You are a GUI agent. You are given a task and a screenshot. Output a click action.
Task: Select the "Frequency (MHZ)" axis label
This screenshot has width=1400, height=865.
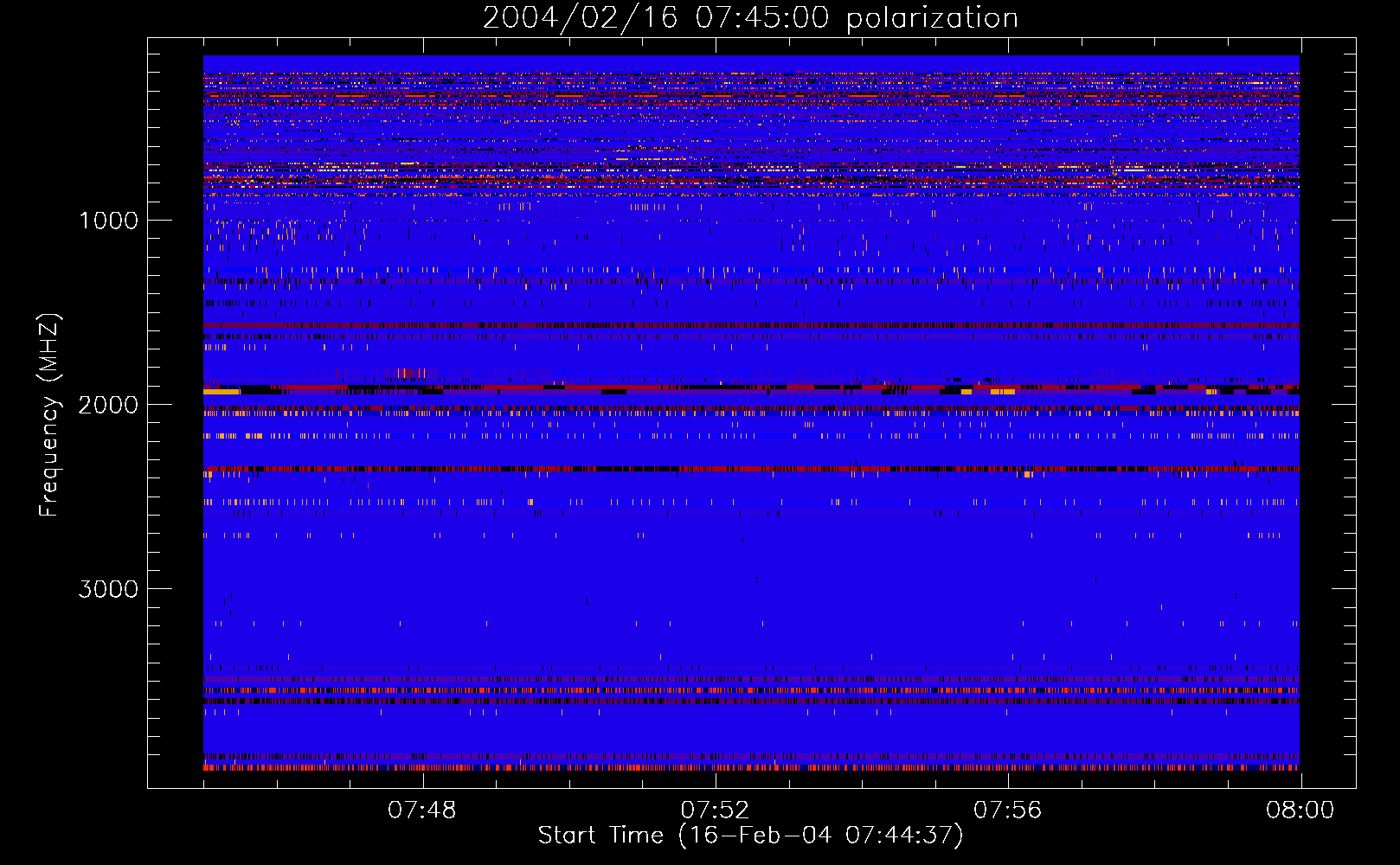pos(49,415)
